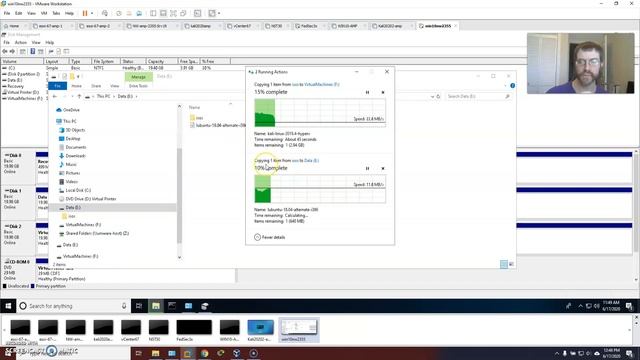Image resolution: width=640 pixels, height=360 pixels.
Task: Cancel the copy to VirtualMachines (F:)
Action: point(383,92)
